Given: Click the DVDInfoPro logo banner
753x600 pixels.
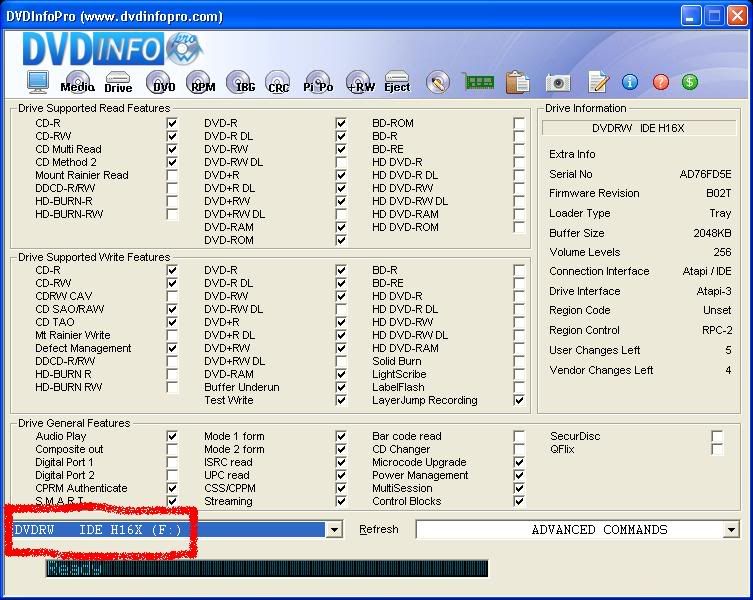Looking at the screenshot, I should [112, 49].
